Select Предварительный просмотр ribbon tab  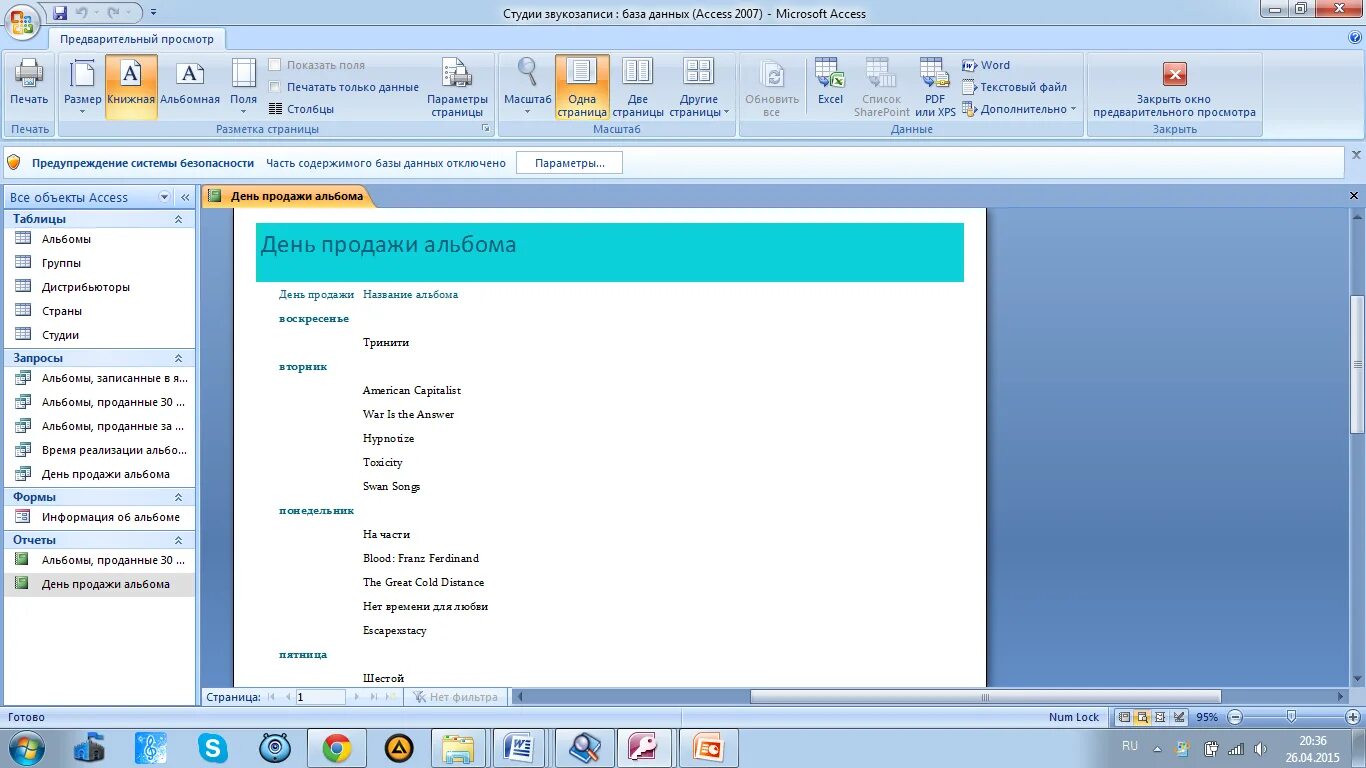(x=137, y=39)
